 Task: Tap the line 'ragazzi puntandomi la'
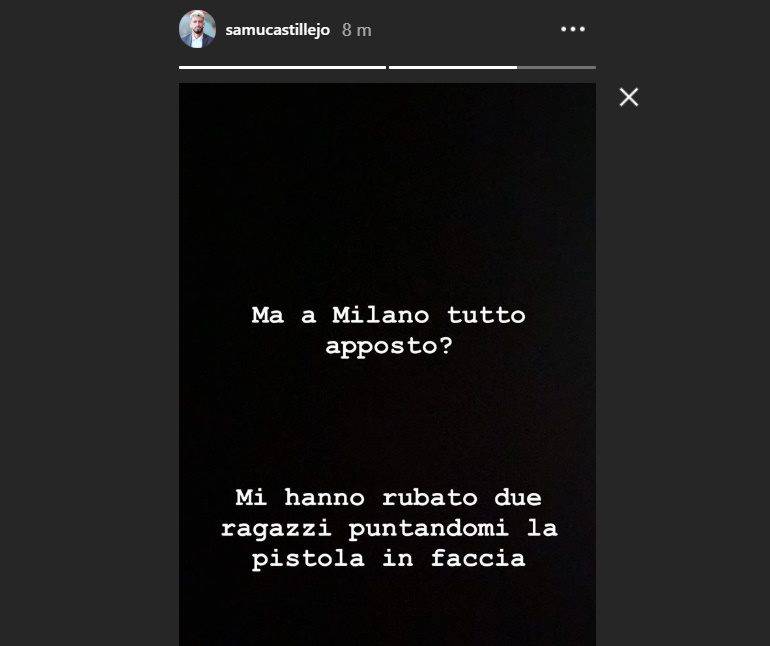tap(389, 529)
